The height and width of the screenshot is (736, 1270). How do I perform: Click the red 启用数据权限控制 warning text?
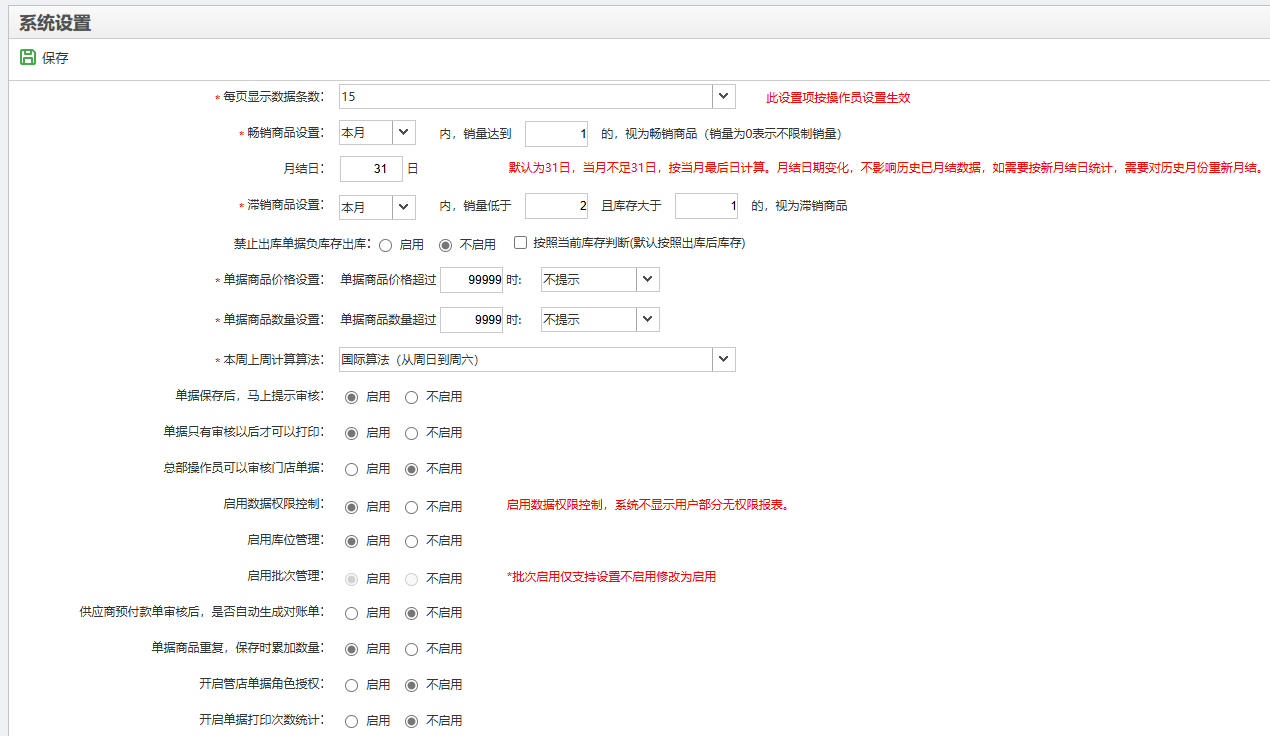coord(648,505)
